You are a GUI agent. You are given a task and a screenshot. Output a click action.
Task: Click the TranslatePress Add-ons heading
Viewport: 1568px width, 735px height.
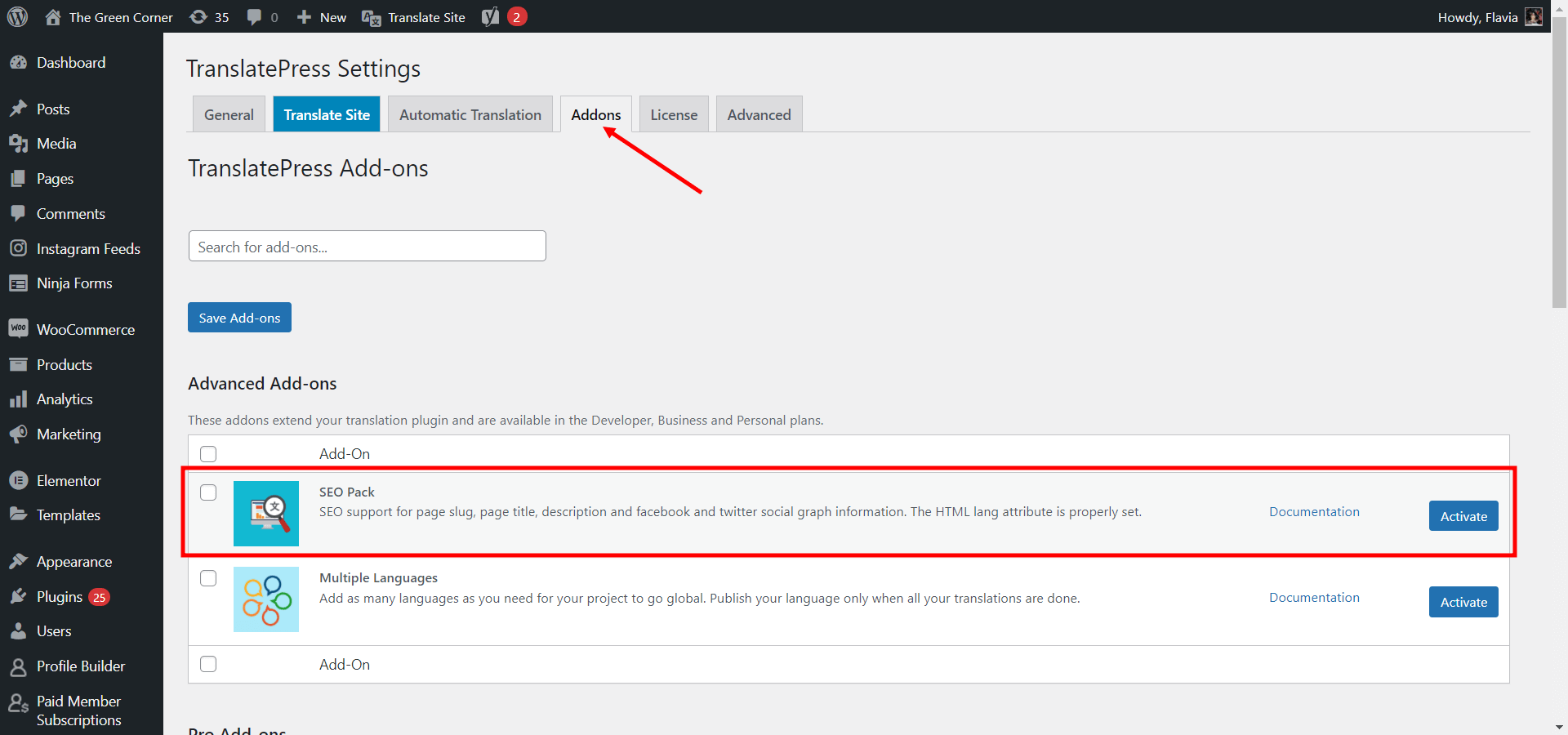click(x=308, y=168)
